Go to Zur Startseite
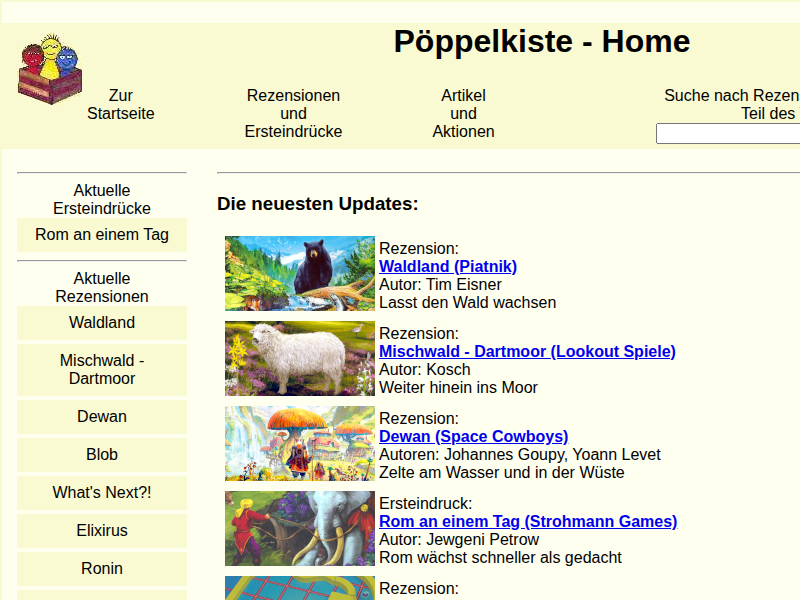The height and width of the screenshot is (600, 800). (121, 104)
